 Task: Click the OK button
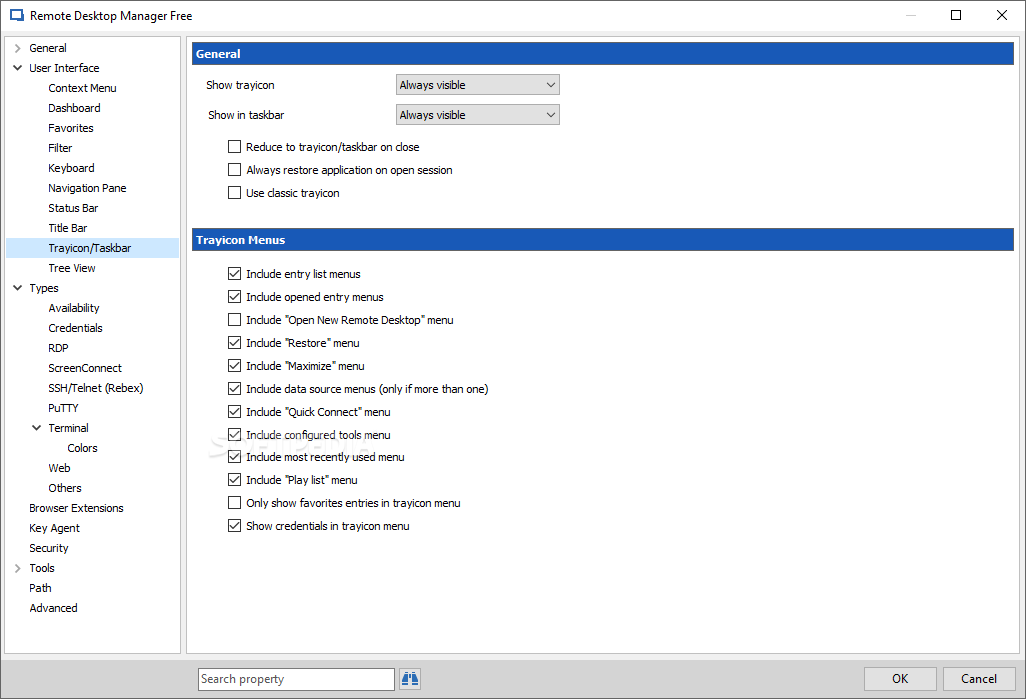(900, 679)
